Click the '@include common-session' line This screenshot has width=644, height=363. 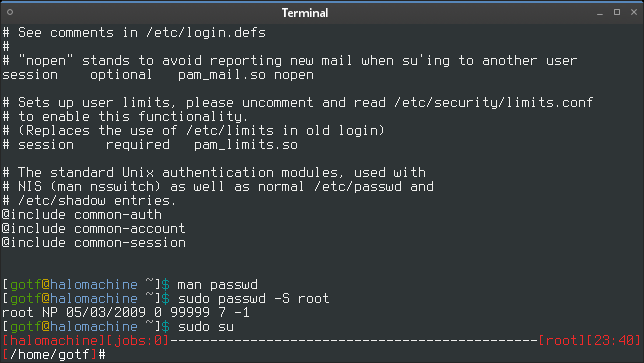click(94, 243)
